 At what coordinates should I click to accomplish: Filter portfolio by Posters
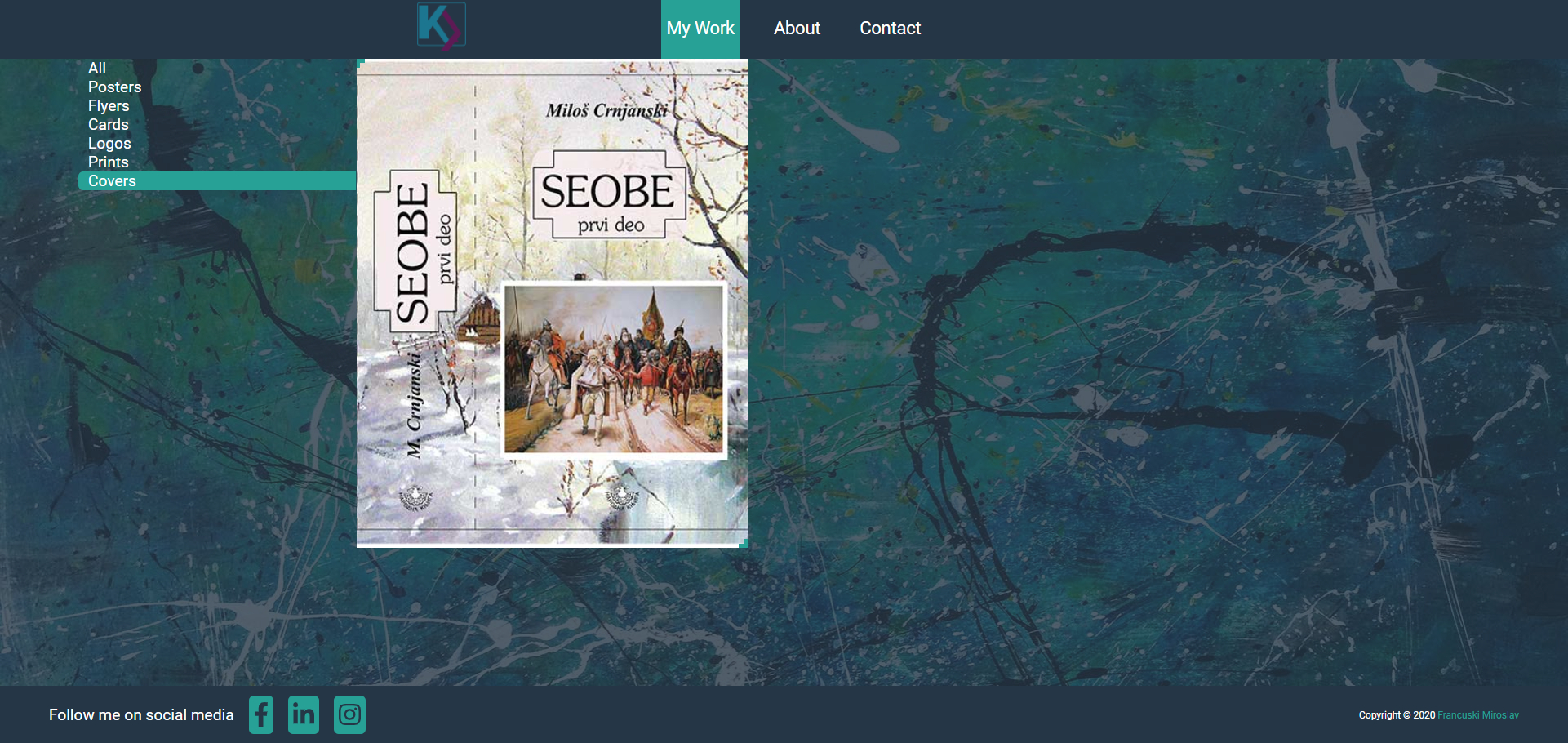(115, 87)
